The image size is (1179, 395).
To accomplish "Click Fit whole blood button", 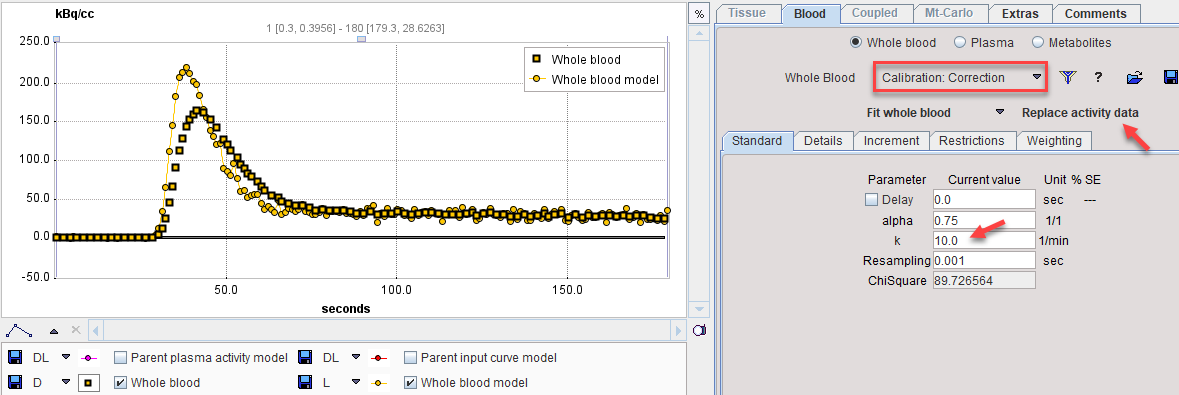I will tap(908, 113).
